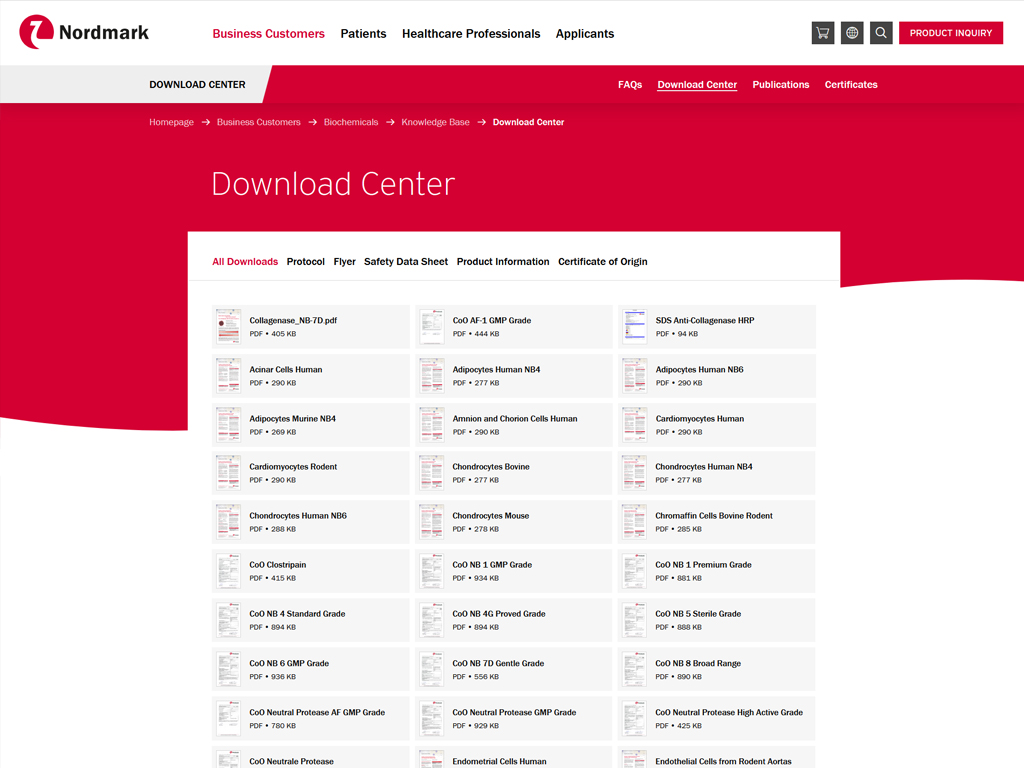Click the Collagenase_NB-7D.pdf file thumbnail

point(229,327)
